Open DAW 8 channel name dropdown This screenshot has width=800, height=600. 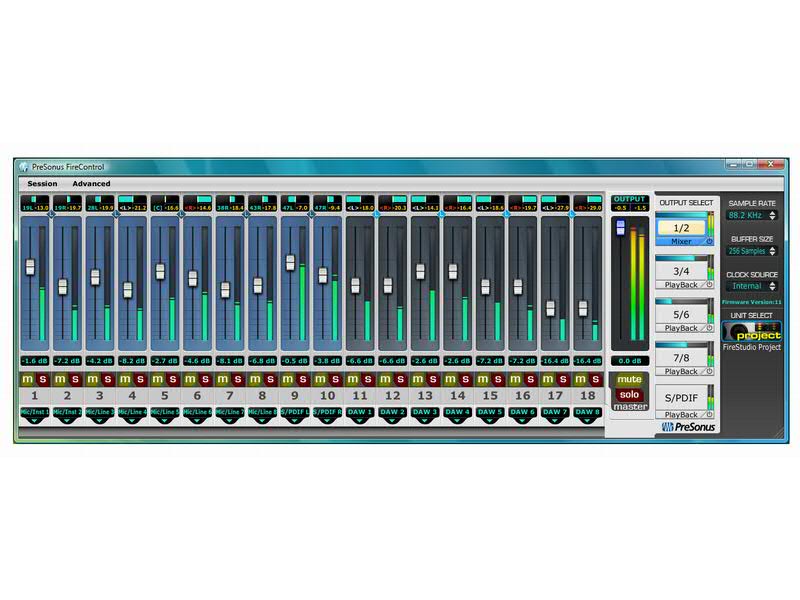(x=588, y=415)
